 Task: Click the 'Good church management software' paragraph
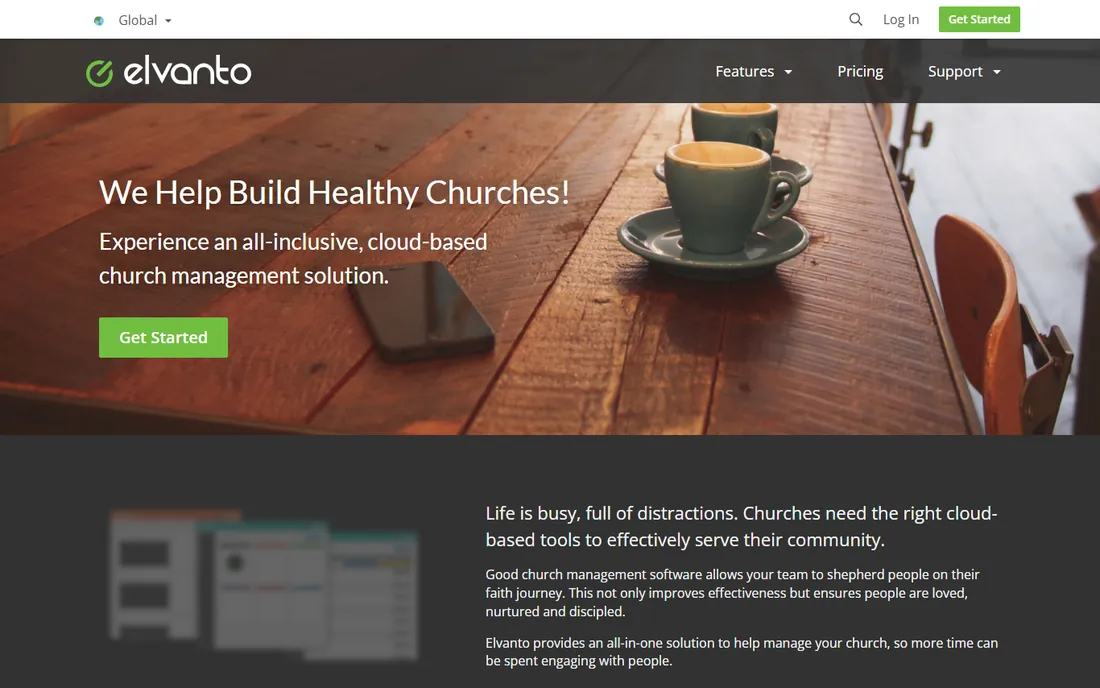pos(732,593)
